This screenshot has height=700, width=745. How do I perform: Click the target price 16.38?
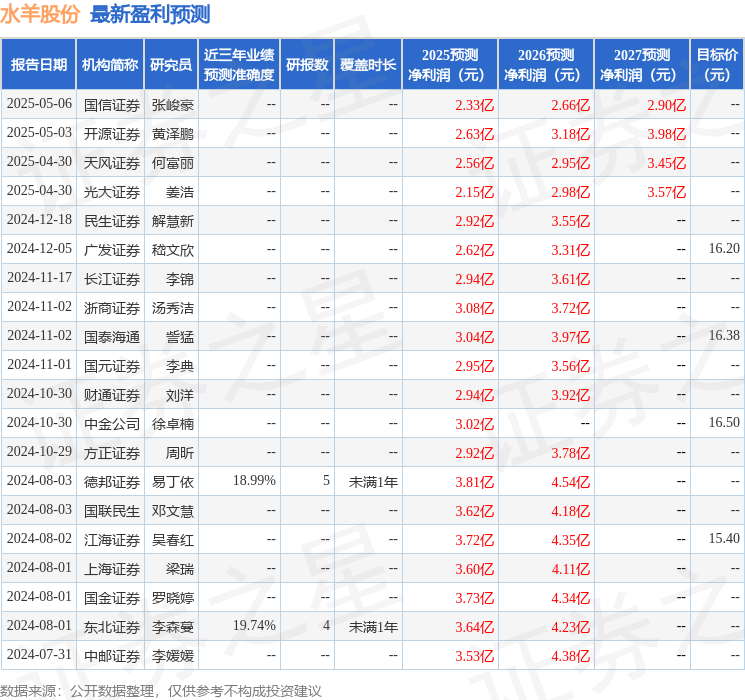pos(724,336)
